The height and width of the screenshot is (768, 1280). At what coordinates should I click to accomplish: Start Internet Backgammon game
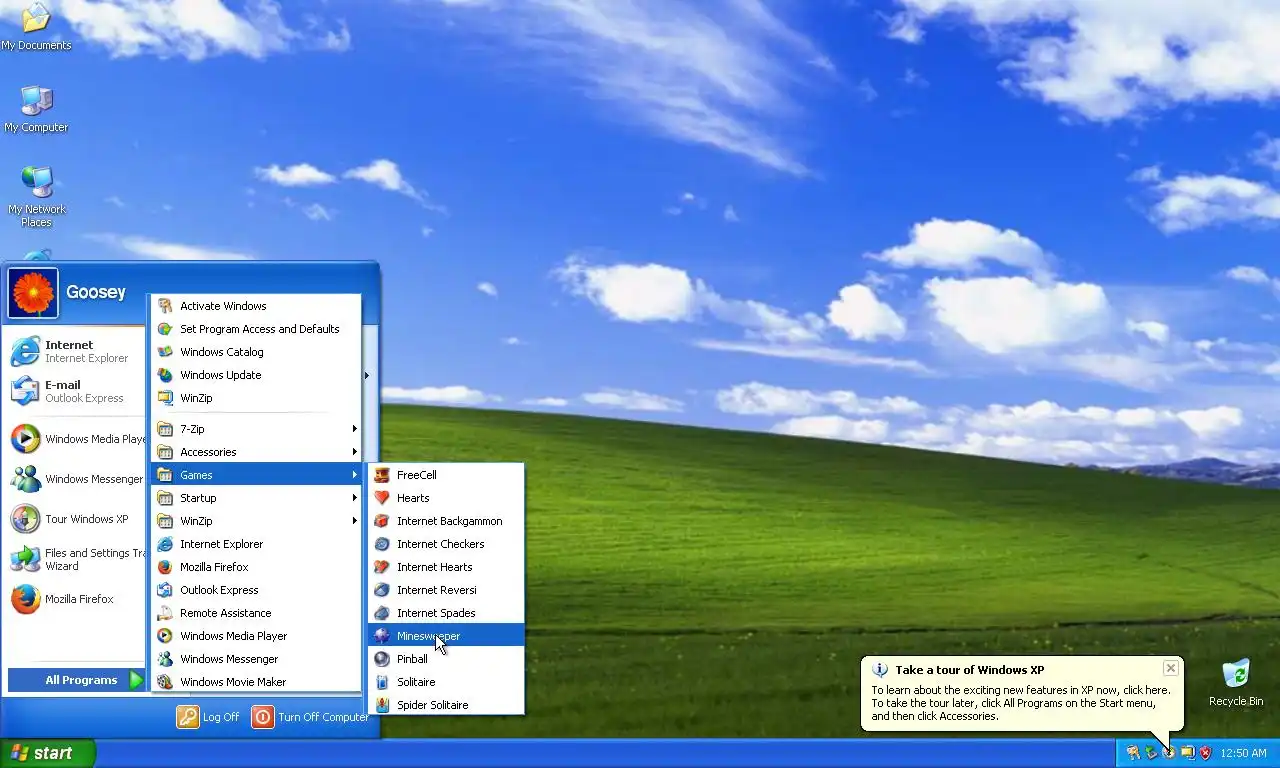[446, 521]
